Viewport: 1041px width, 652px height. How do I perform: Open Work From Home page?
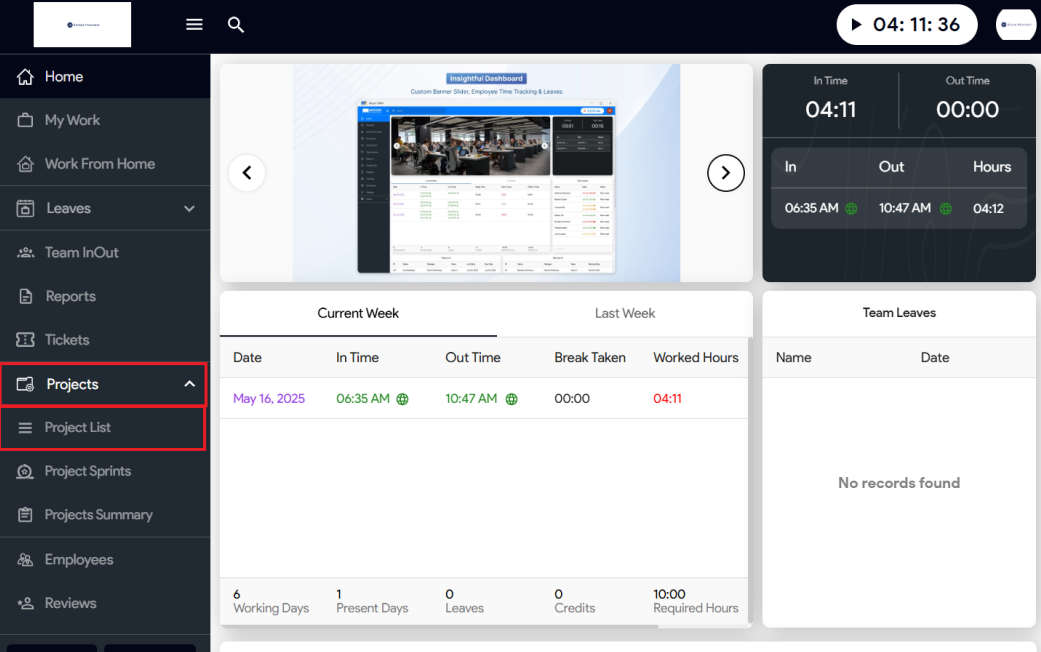[99, 164]
